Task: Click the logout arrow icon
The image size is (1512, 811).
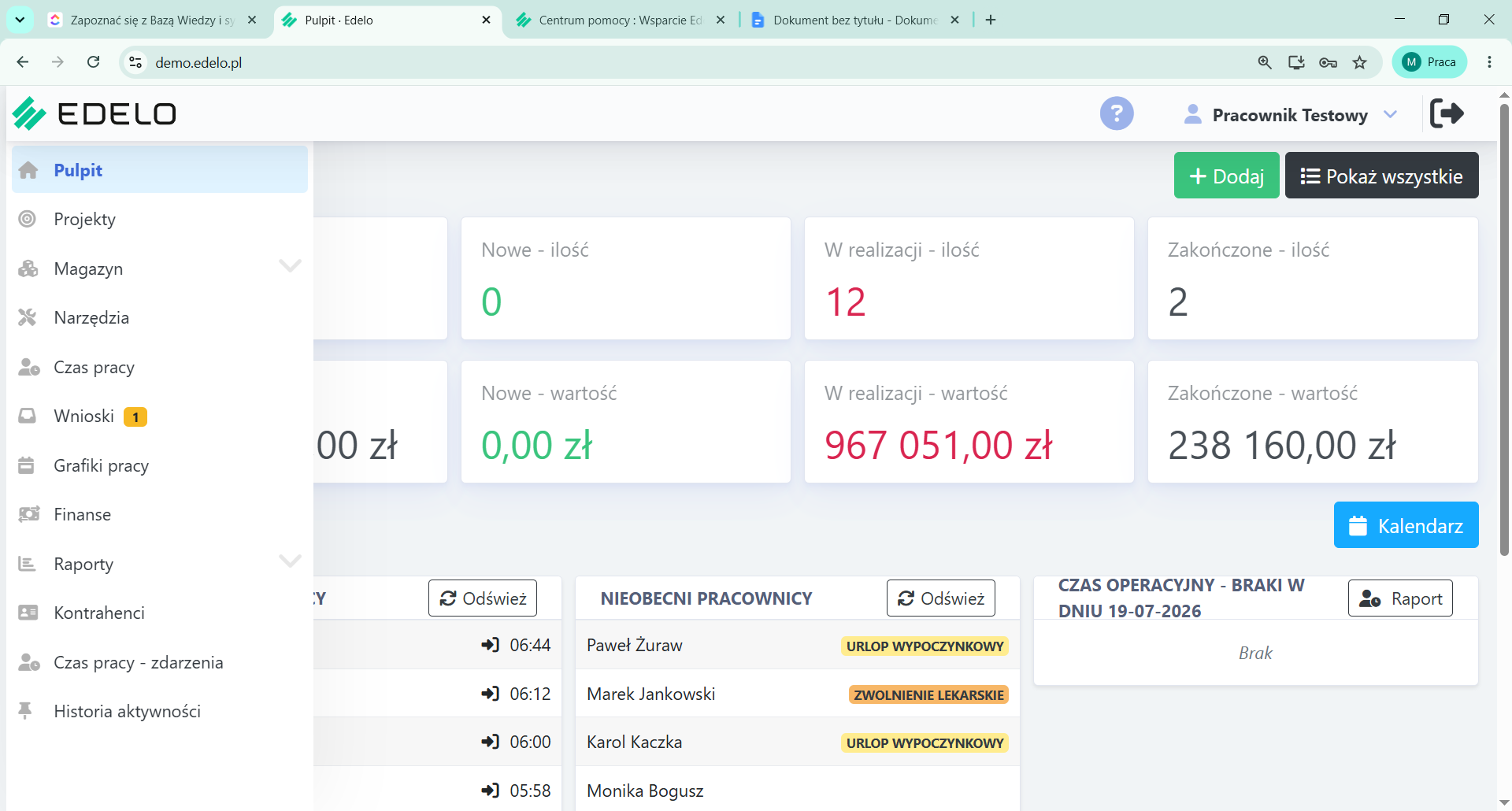Action: click(x=1447, y=113)
